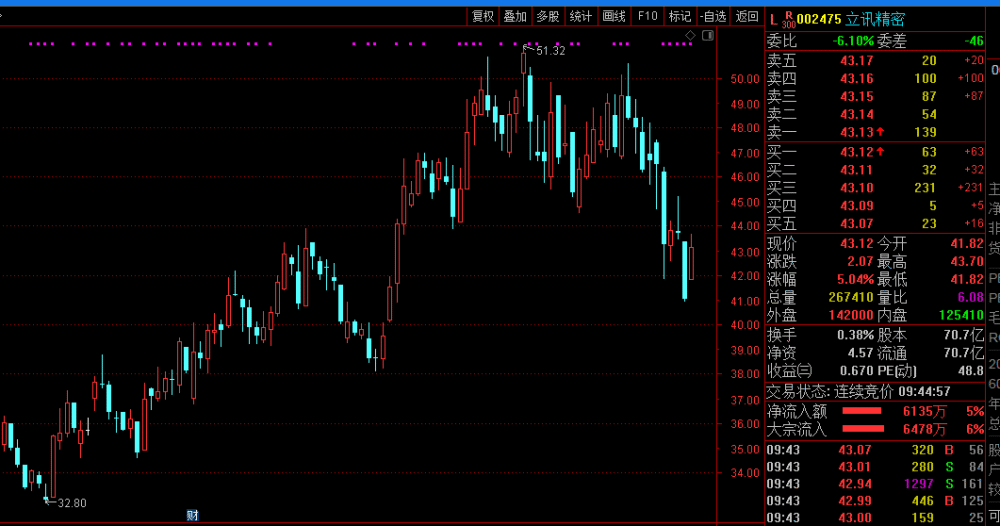Click the R300 badge icon
The image size is (1000, 526).
click(788, 20)
